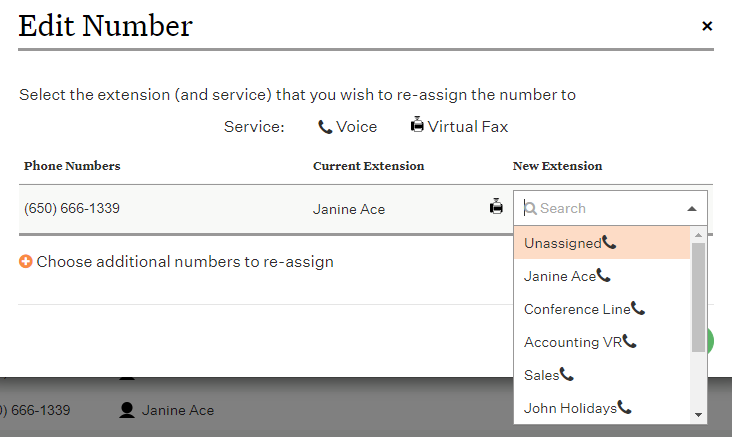Screen dimensions: 732x437
Task: Click the phone icon beside Conference Line
Action: [638, 309]
